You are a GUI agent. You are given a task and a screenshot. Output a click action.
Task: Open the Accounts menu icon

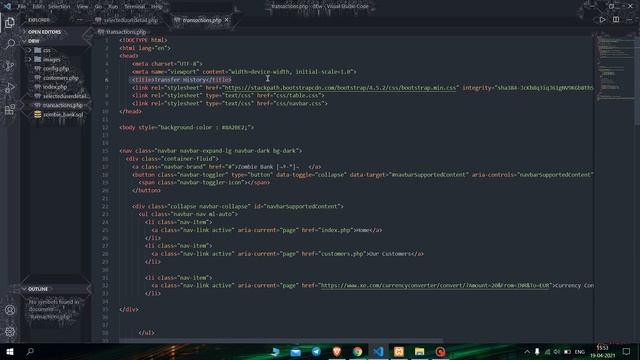(x=10, y=310)
